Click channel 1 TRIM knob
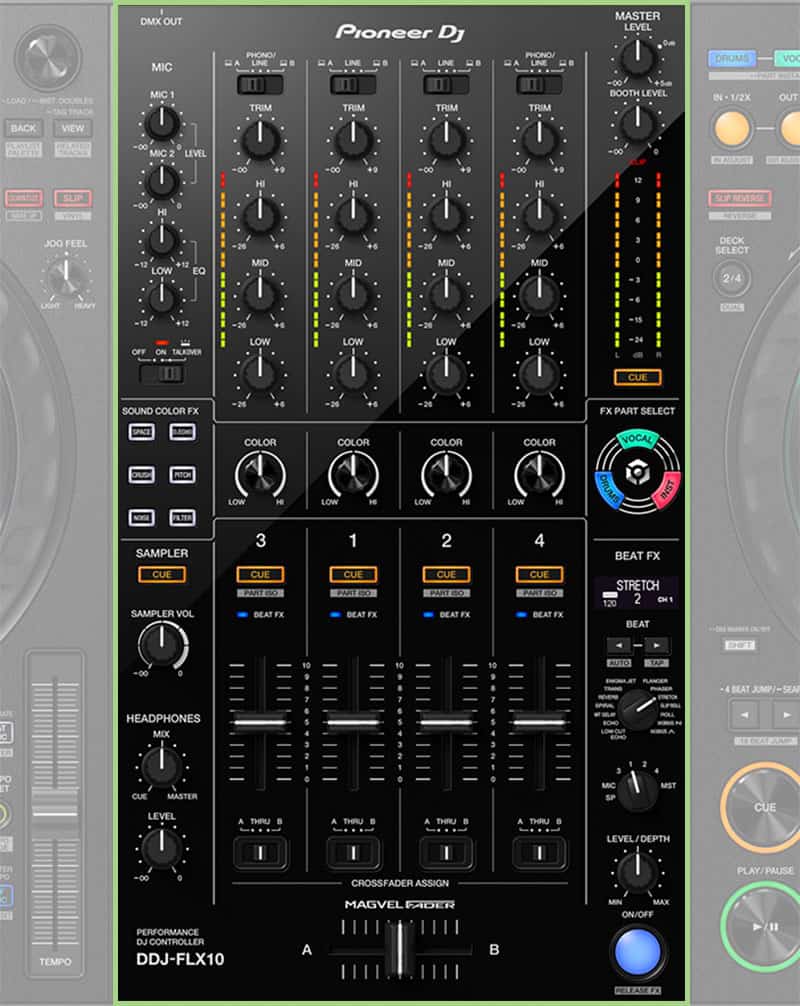 point(353,140)
